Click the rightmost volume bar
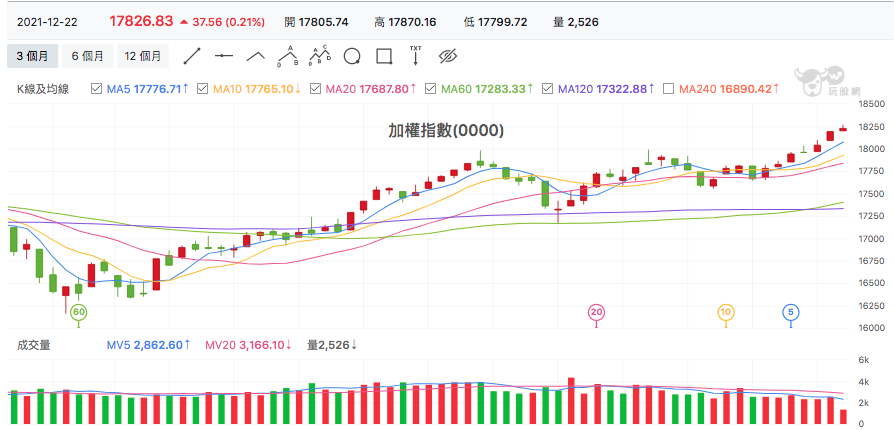Viewport: 894px width, 430px height. coord(843,417)
